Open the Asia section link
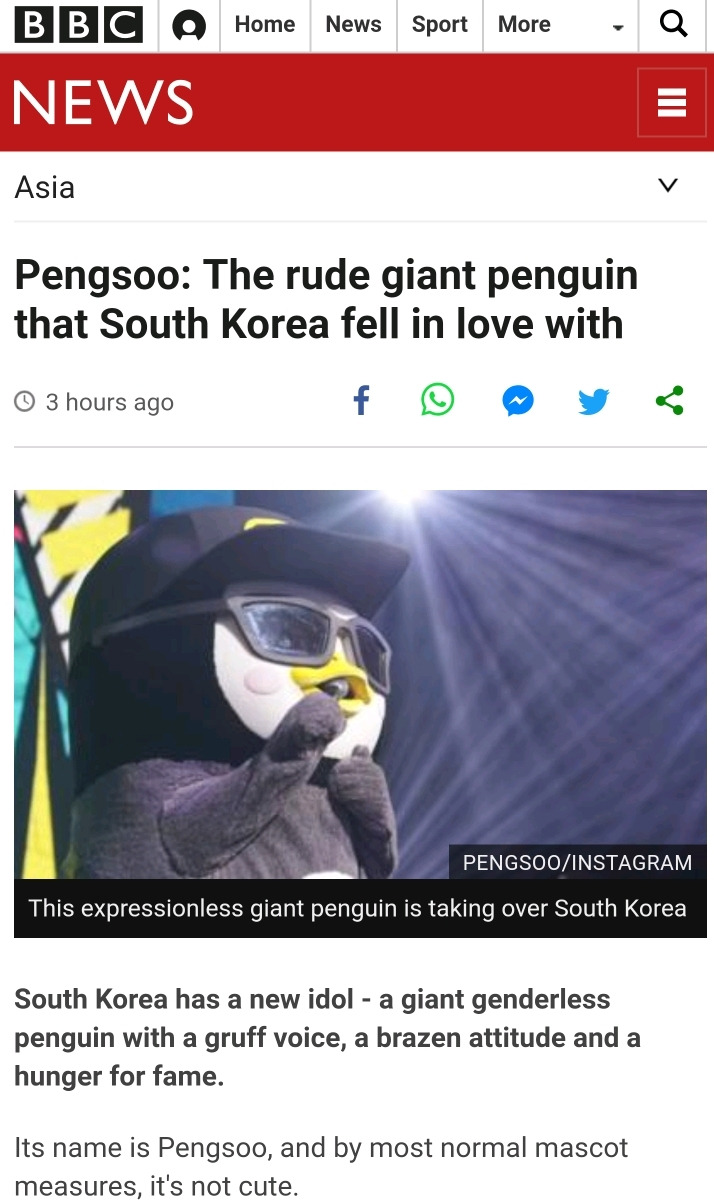The width and height of the screenshot is (714, 1203). [45, 187]
